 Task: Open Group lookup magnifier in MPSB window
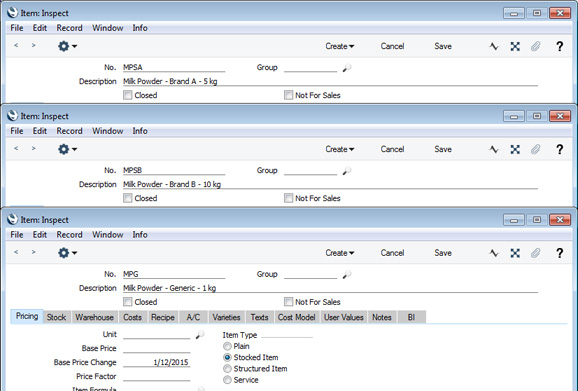(x=347, y=171)
